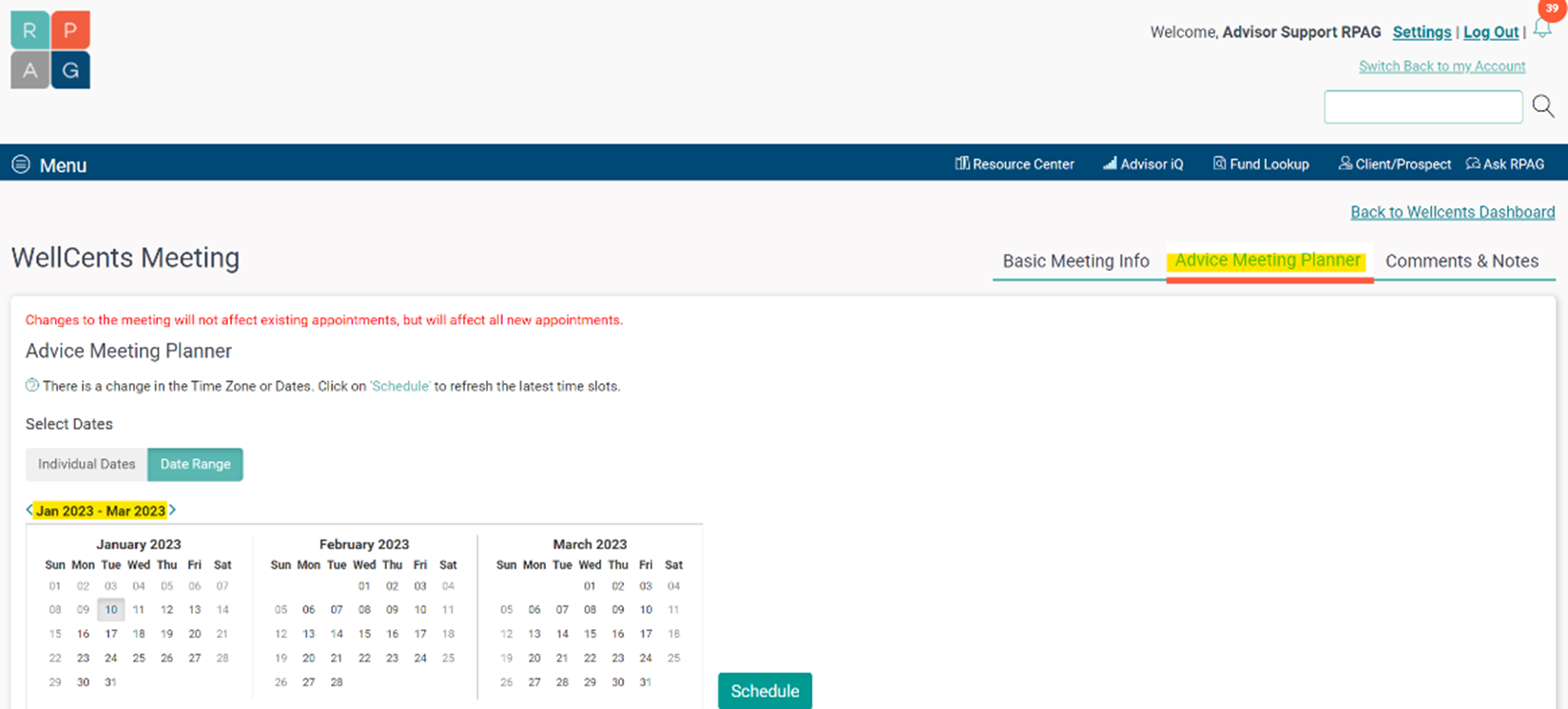Open the Comments & Notes tab
This screenshot has width=1568, height=709.
pyautogui.click(x=1462, y=260)
